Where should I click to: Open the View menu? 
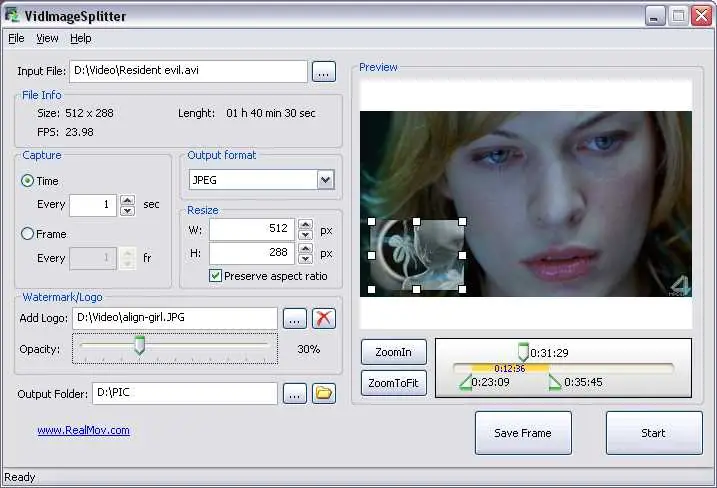(47, 38)
